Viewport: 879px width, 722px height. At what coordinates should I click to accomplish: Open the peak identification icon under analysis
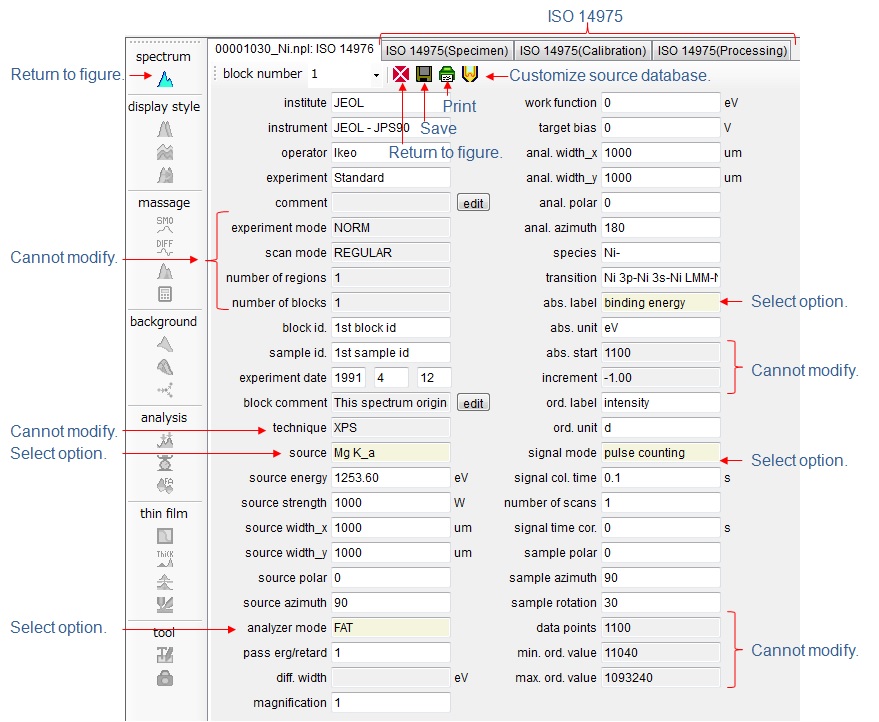tap(165, 441)
